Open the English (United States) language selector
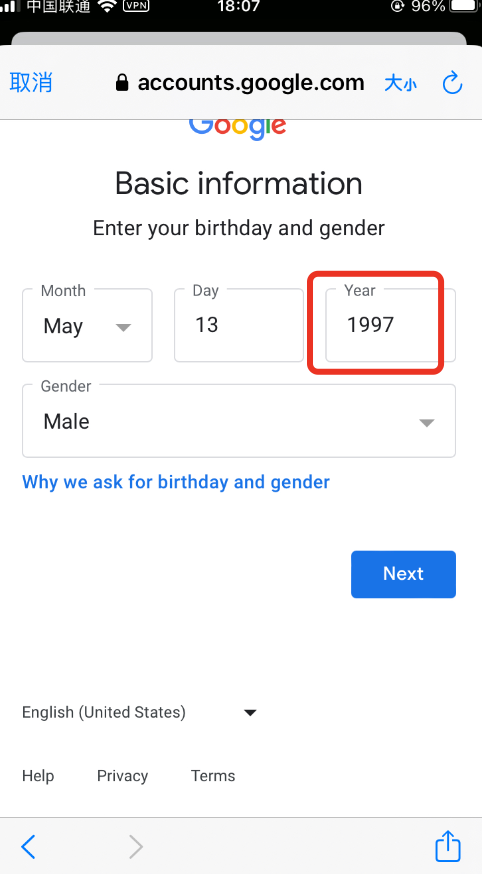482x874 pixels. (139, 712)
